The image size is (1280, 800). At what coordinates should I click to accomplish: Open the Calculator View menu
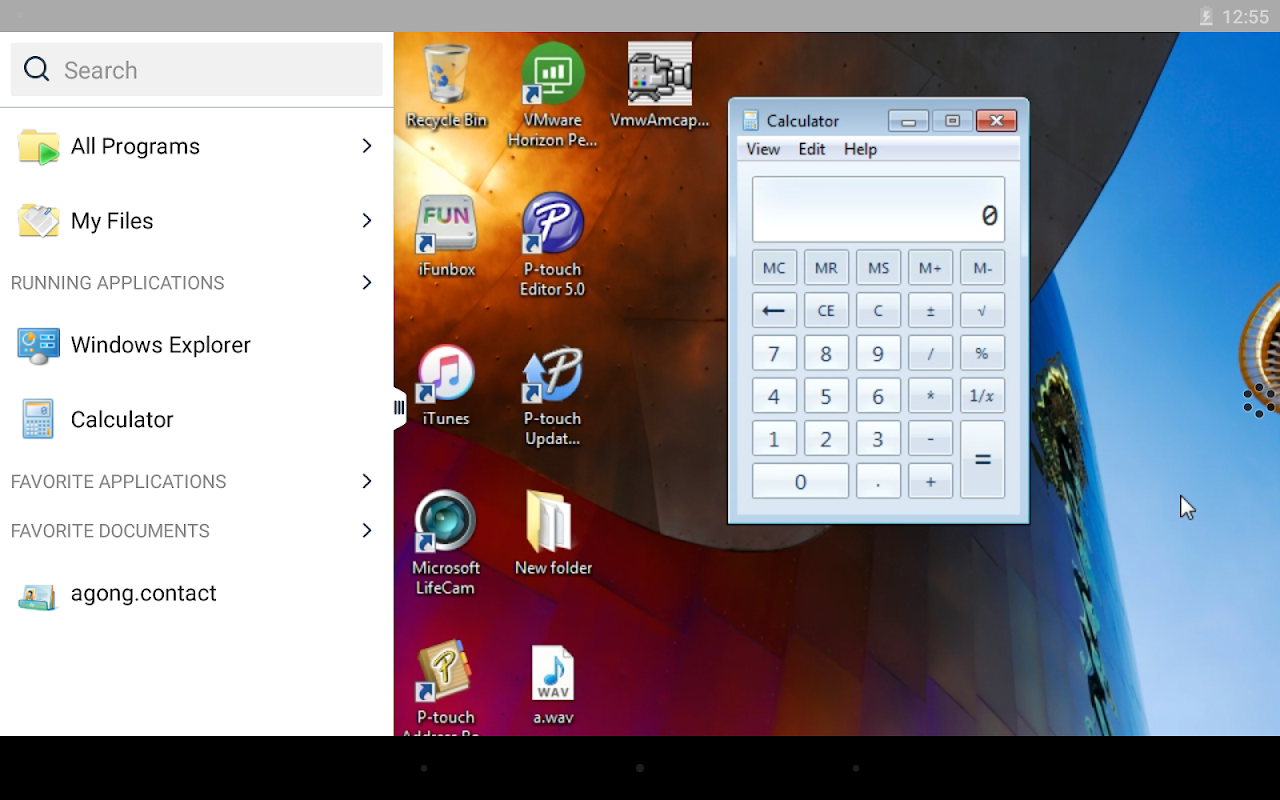(763, 149)
